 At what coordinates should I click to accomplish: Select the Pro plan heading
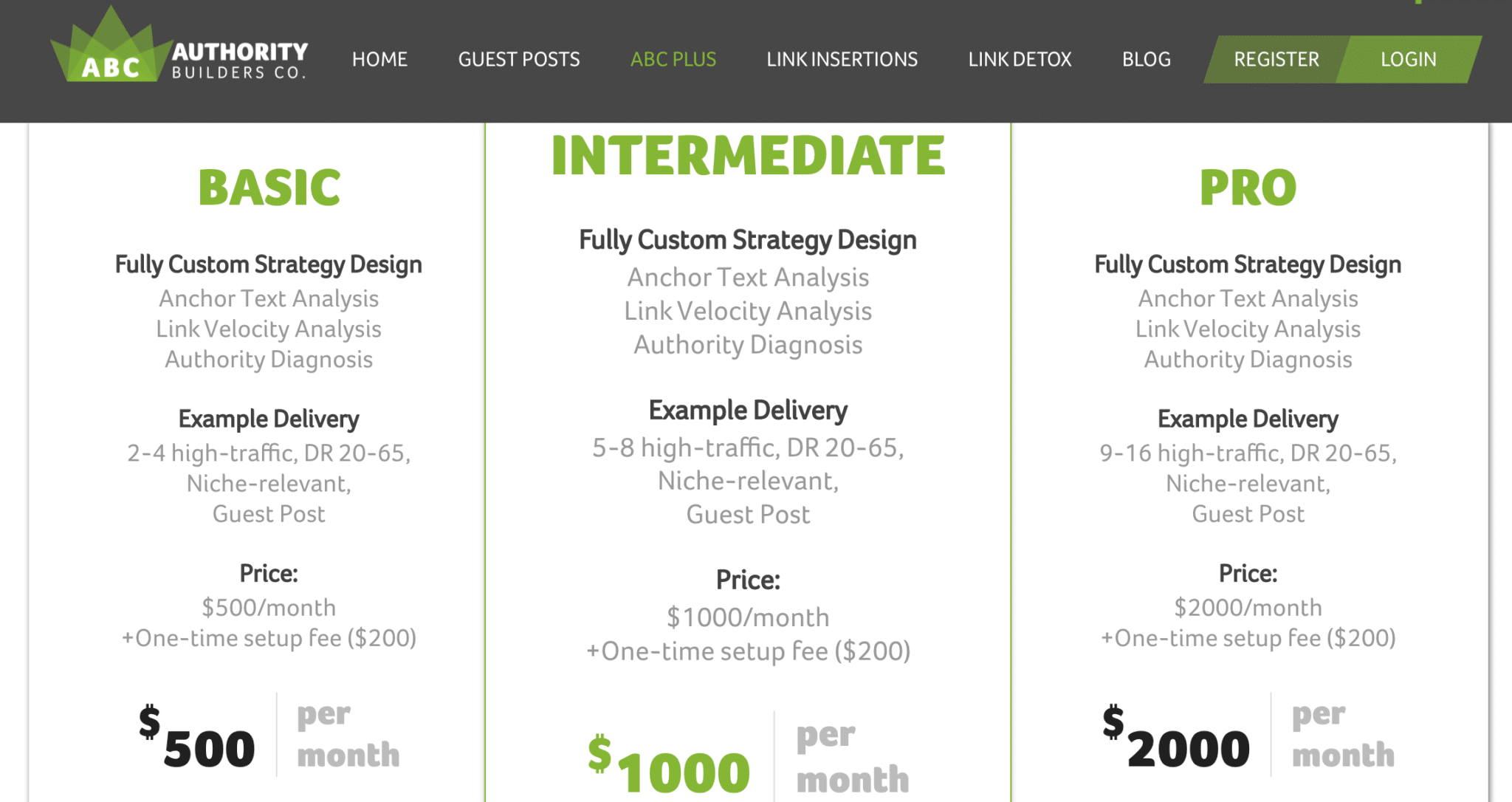tap(1248, 187)
